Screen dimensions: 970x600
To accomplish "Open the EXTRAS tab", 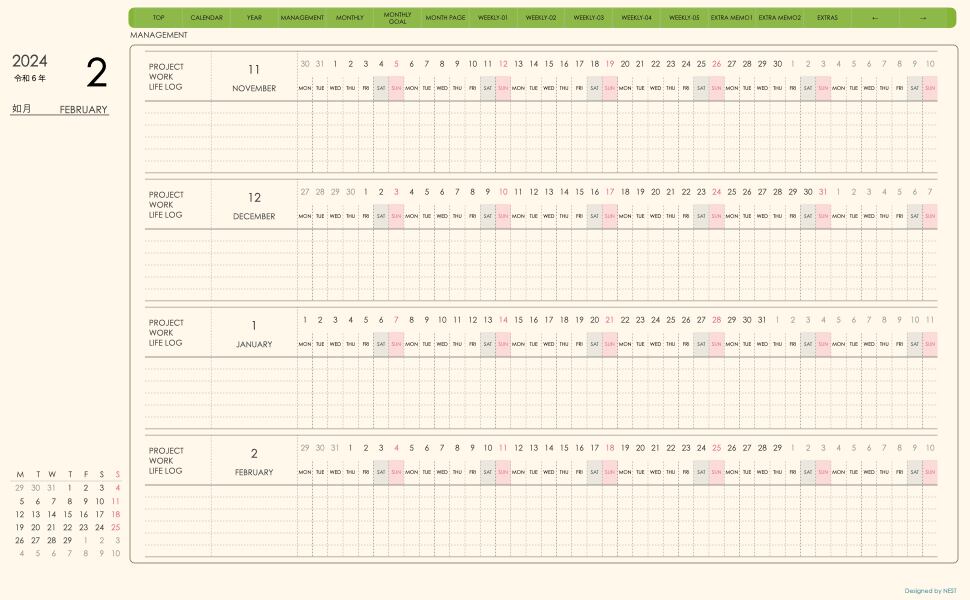I will click(x=827, y=18).
